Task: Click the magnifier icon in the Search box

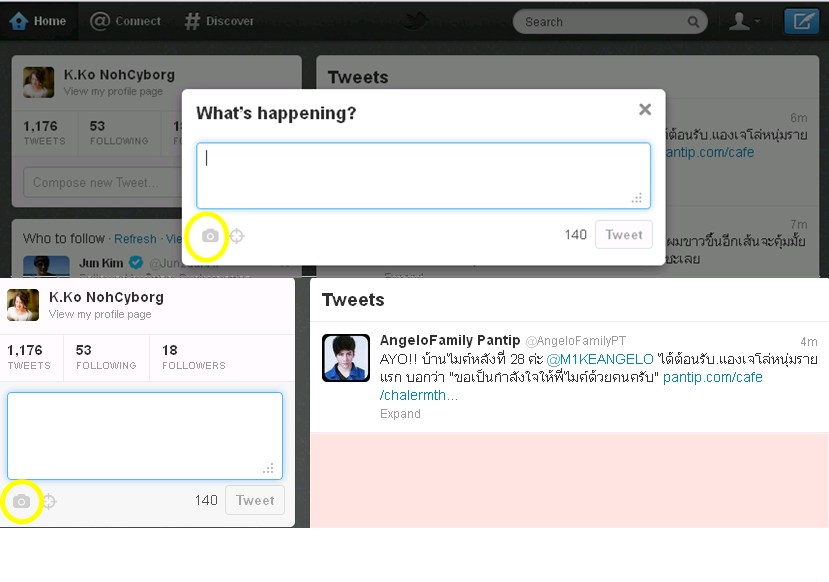Action: click(693, 22)
